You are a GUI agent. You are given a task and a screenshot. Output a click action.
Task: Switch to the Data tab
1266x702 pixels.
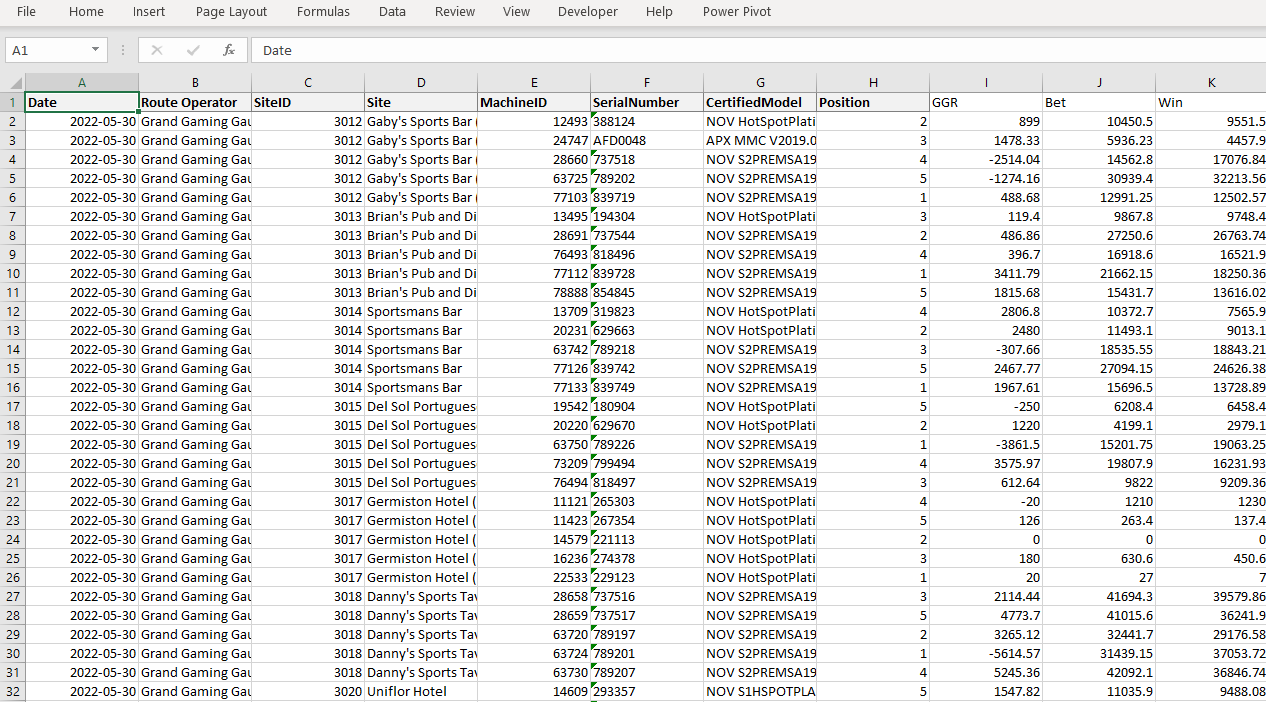[392, 12]
